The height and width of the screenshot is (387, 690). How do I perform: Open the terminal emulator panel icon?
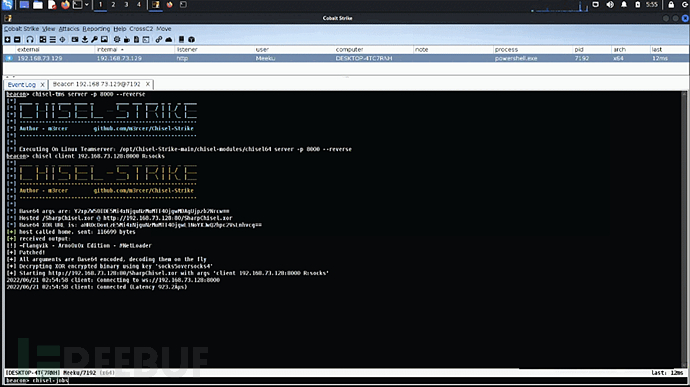[77, 5]
